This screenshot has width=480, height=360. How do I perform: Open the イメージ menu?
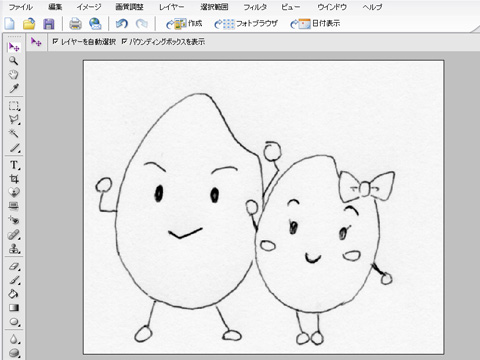(x=89, y=7)
